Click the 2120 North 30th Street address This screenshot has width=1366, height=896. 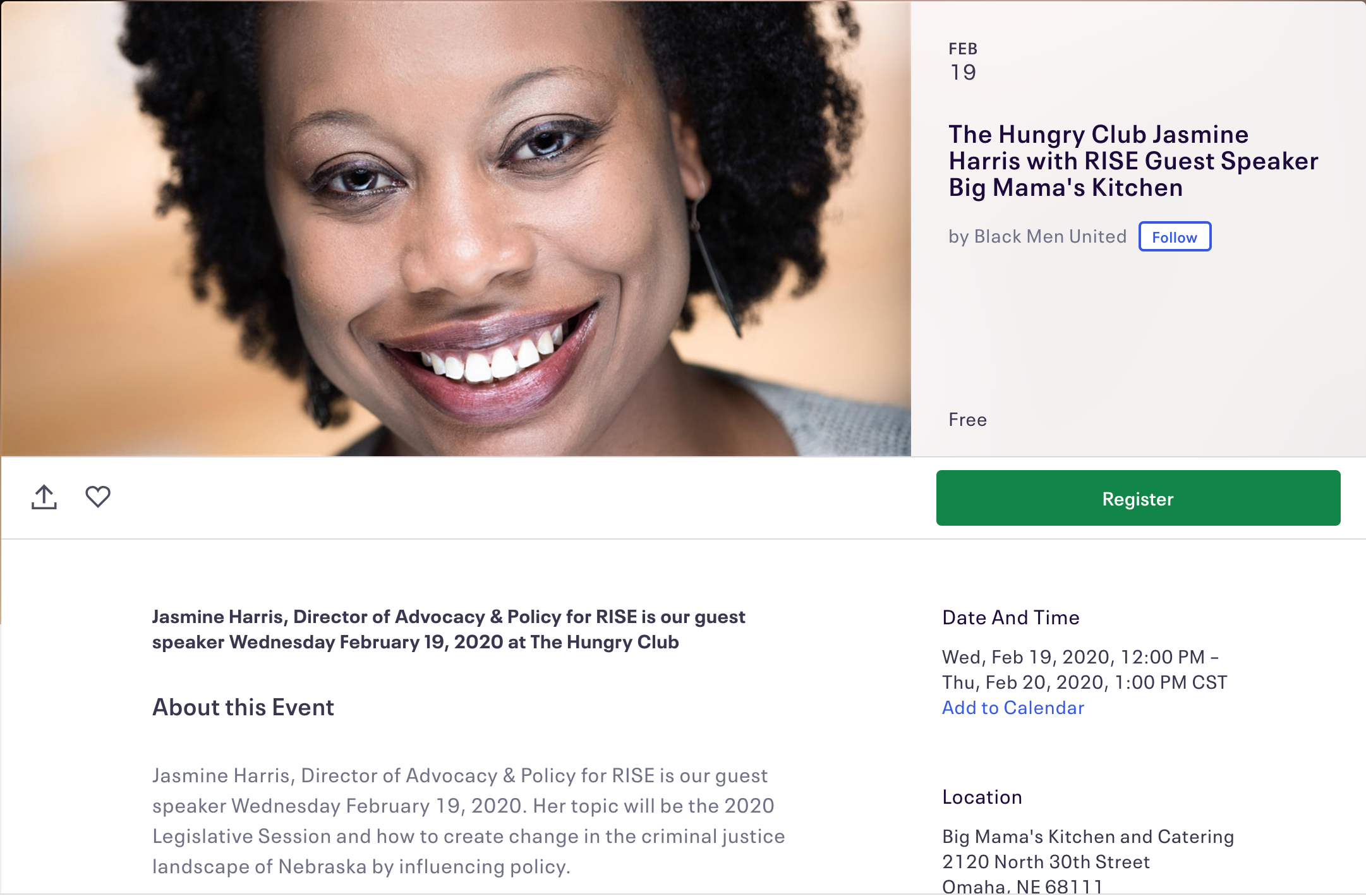(x=1046, y=862)
